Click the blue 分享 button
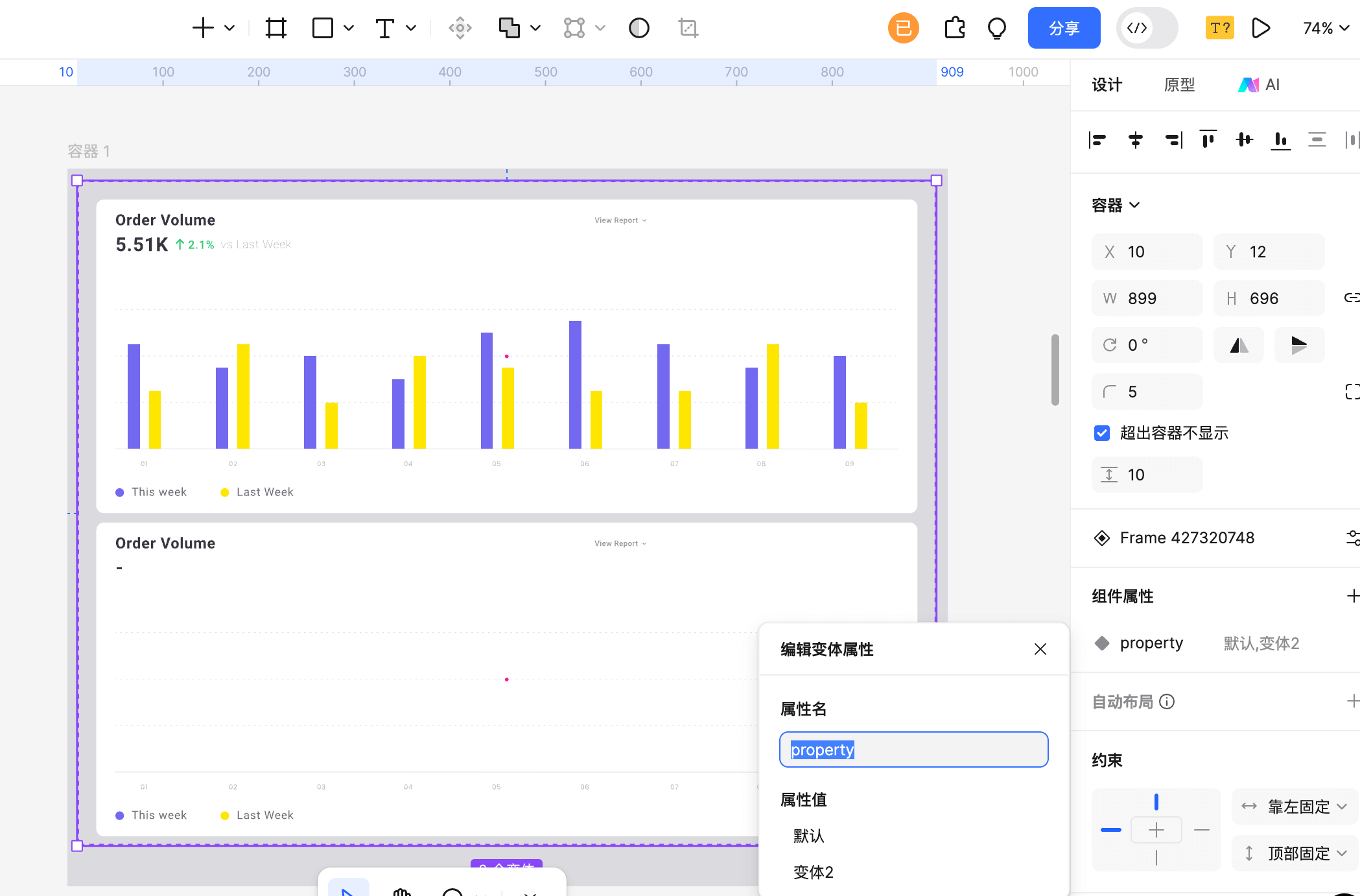The width and height of the screenshot is (1360, 896). [x=1064, y=28]
